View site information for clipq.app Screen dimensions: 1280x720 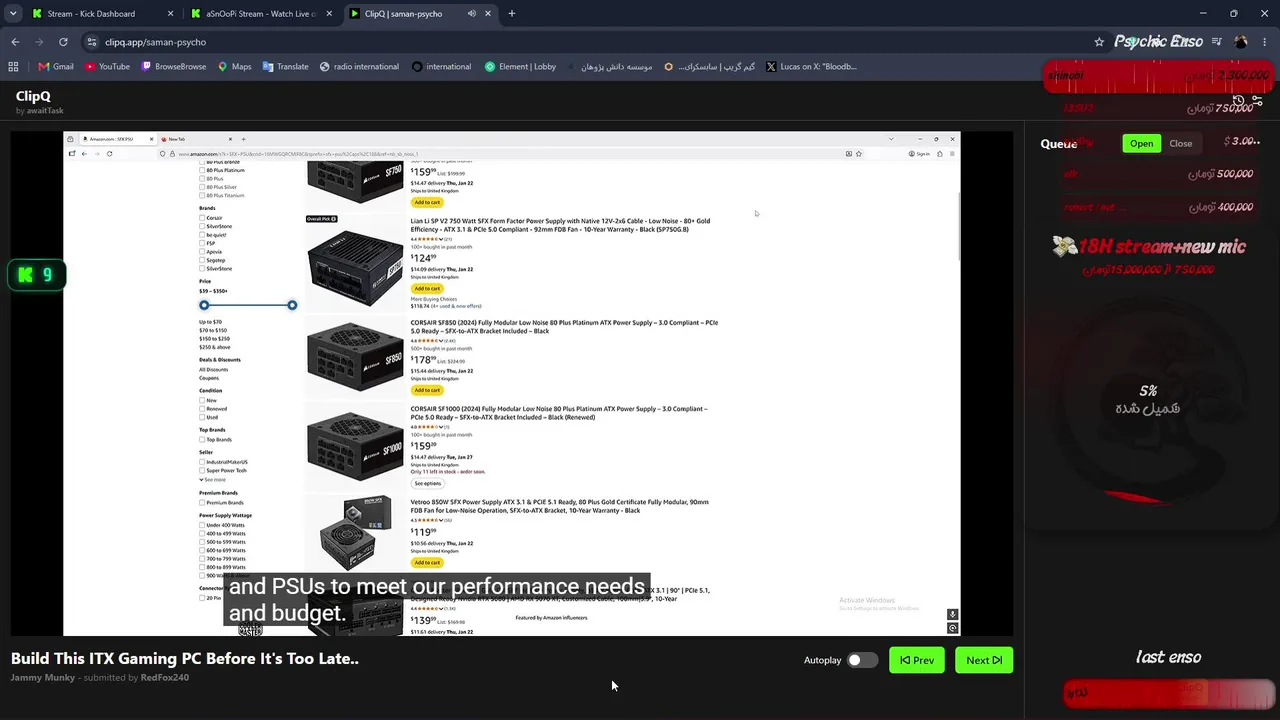click(x=92, y=42)
